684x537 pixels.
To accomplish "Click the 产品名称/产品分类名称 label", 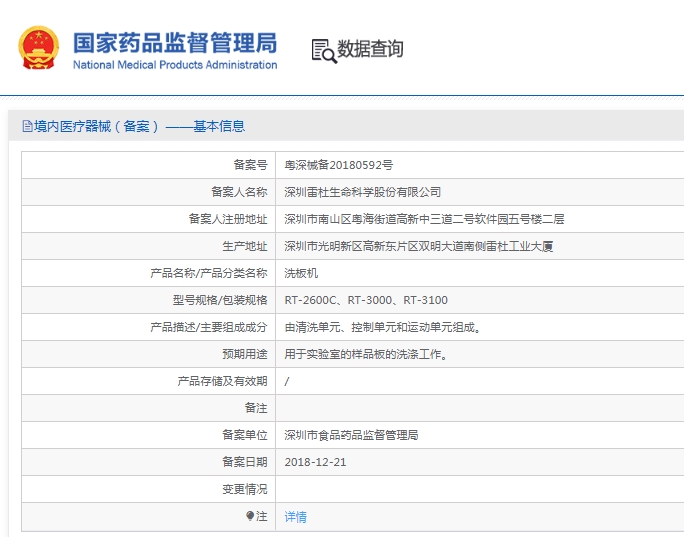I will tap(209, 274).
